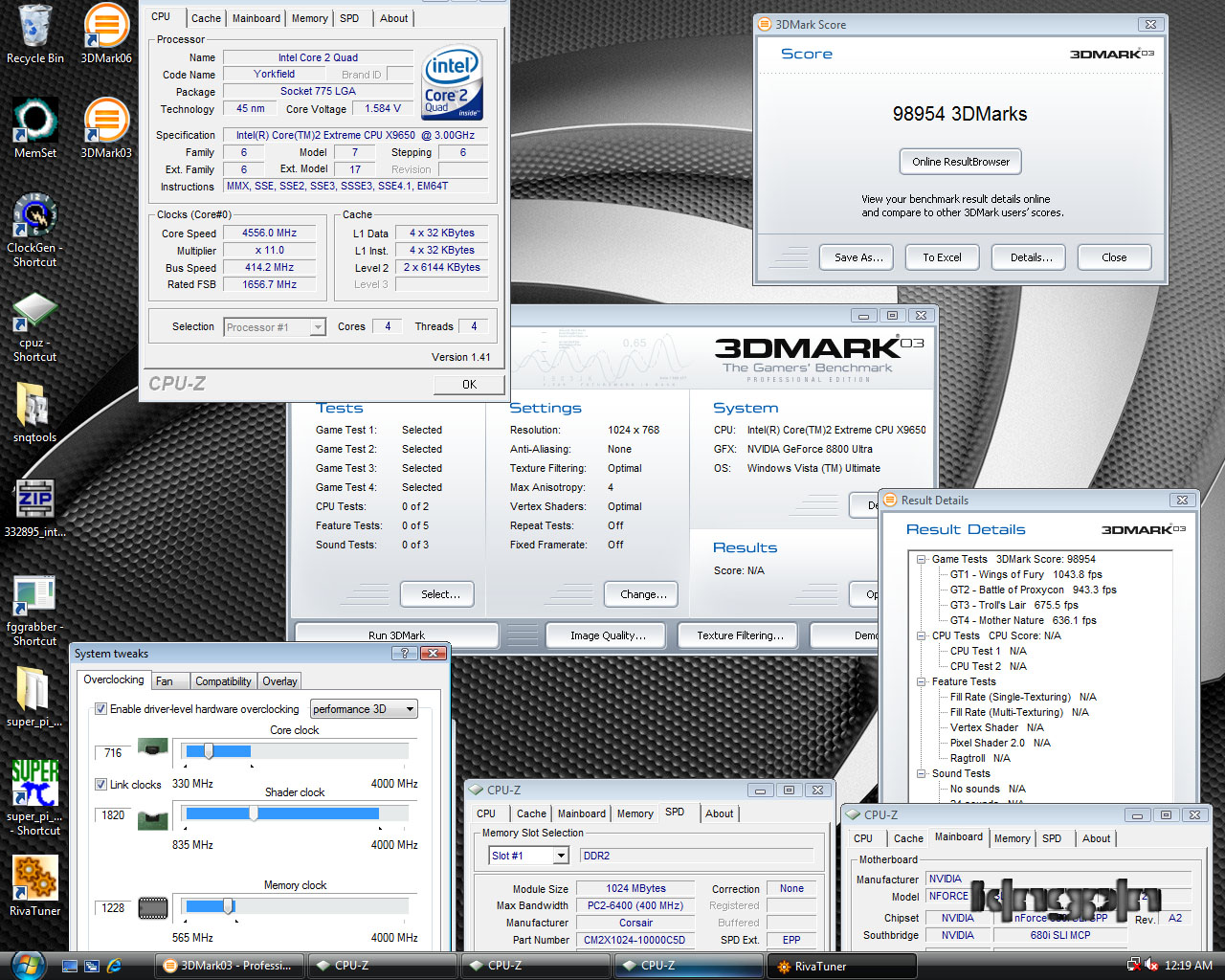This screenshot has width=1225, height=980.
Task: Collapse the Feature Tests tree node
Action: click(921, 681)
